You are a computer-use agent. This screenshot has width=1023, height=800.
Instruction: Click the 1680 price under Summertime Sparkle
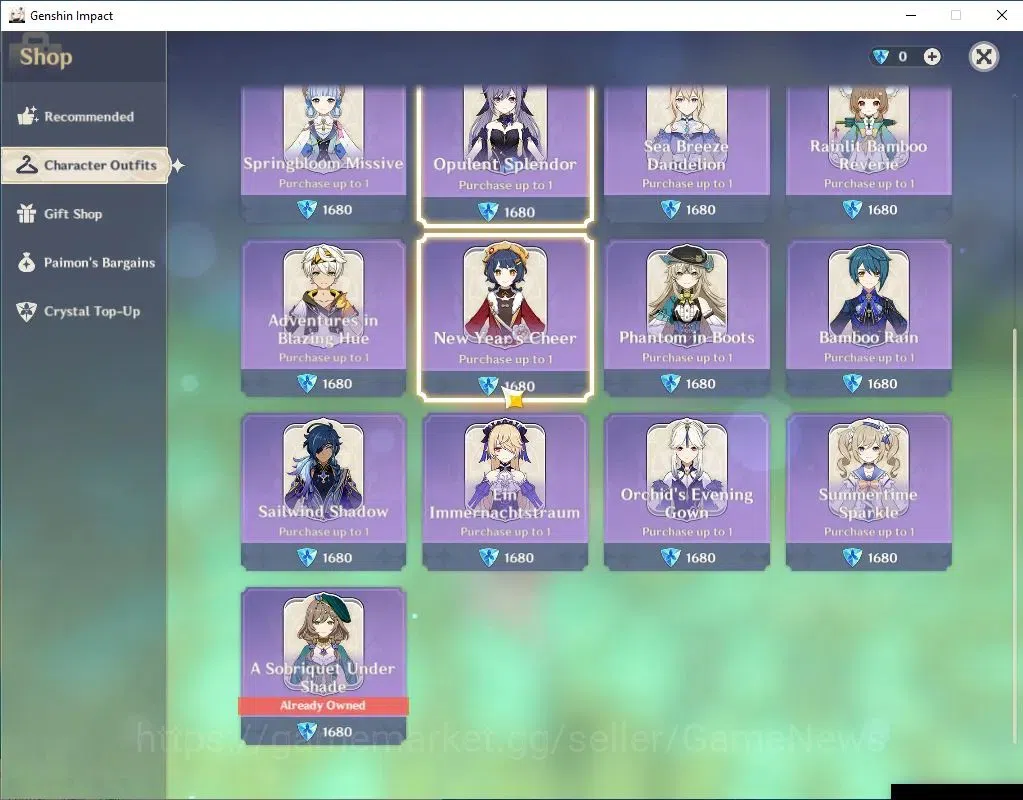tap(882, 558)
